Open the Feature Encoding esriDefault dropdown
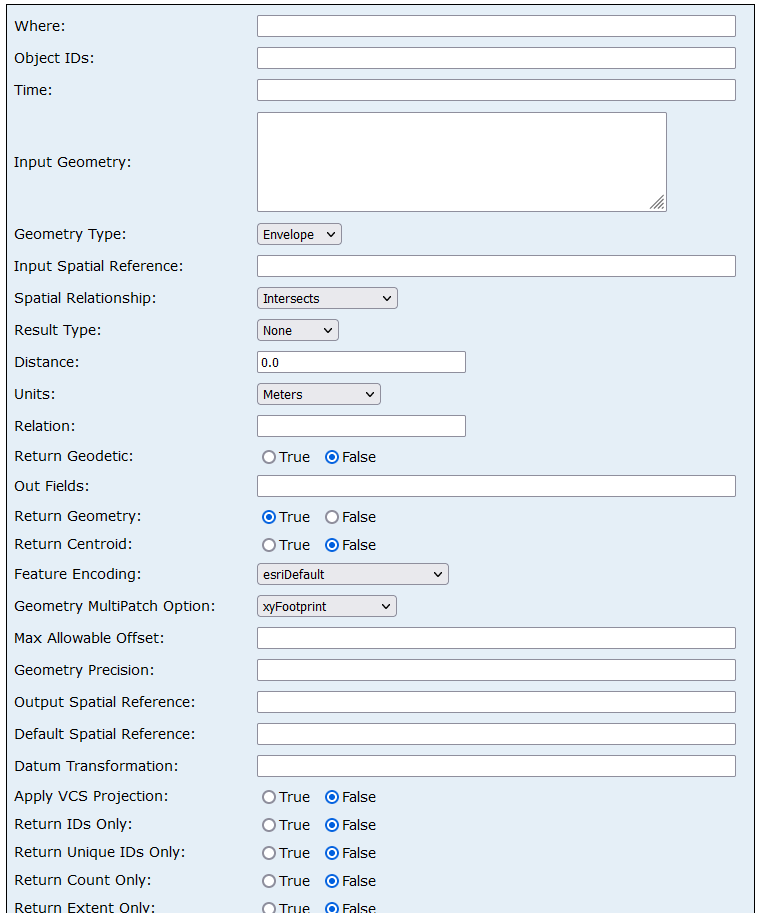The height and width of the screenshot is (913, 763). point(352,574)
